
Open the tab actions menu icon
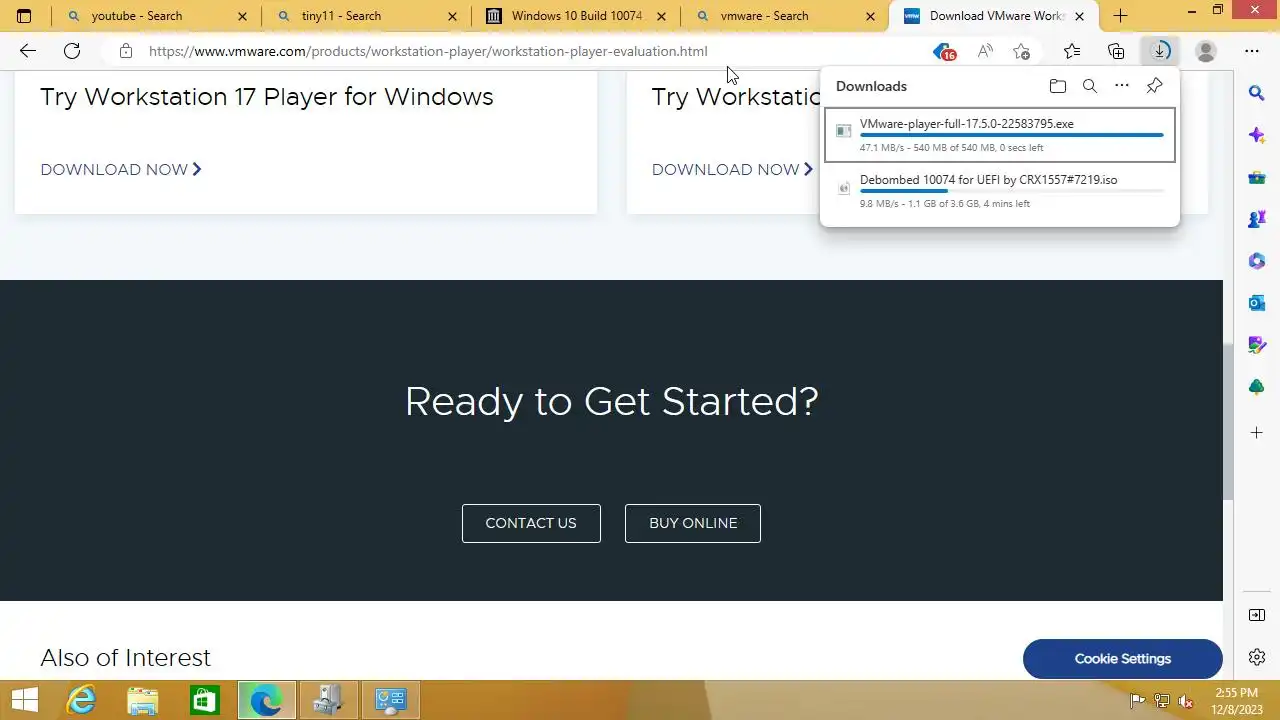pos(24,16)
